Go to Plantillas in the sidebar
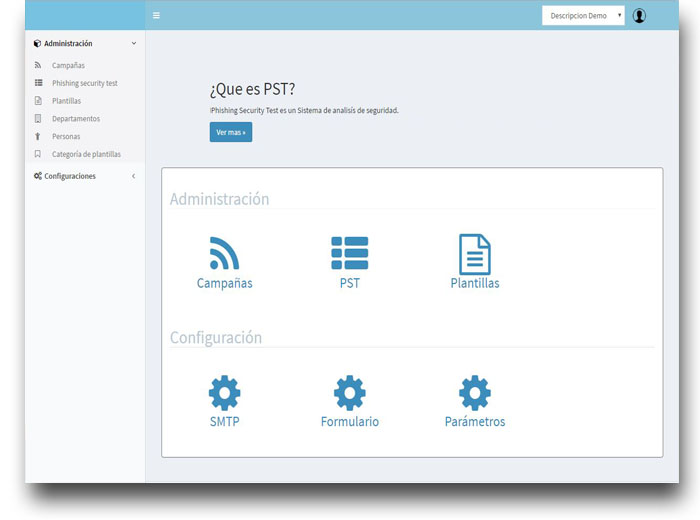This screenshot has height=520, width=700. pos(66,101)
